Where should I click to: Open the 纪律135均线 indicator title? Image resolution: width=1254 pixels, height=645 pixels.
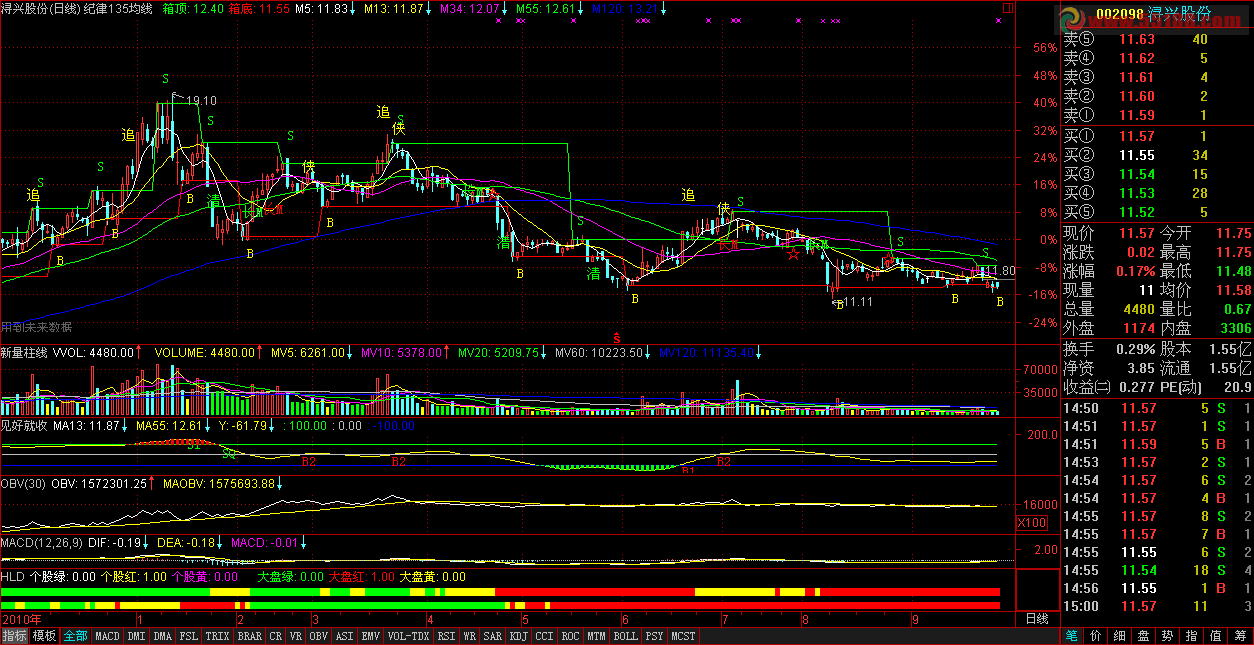[x=118, y=8]
